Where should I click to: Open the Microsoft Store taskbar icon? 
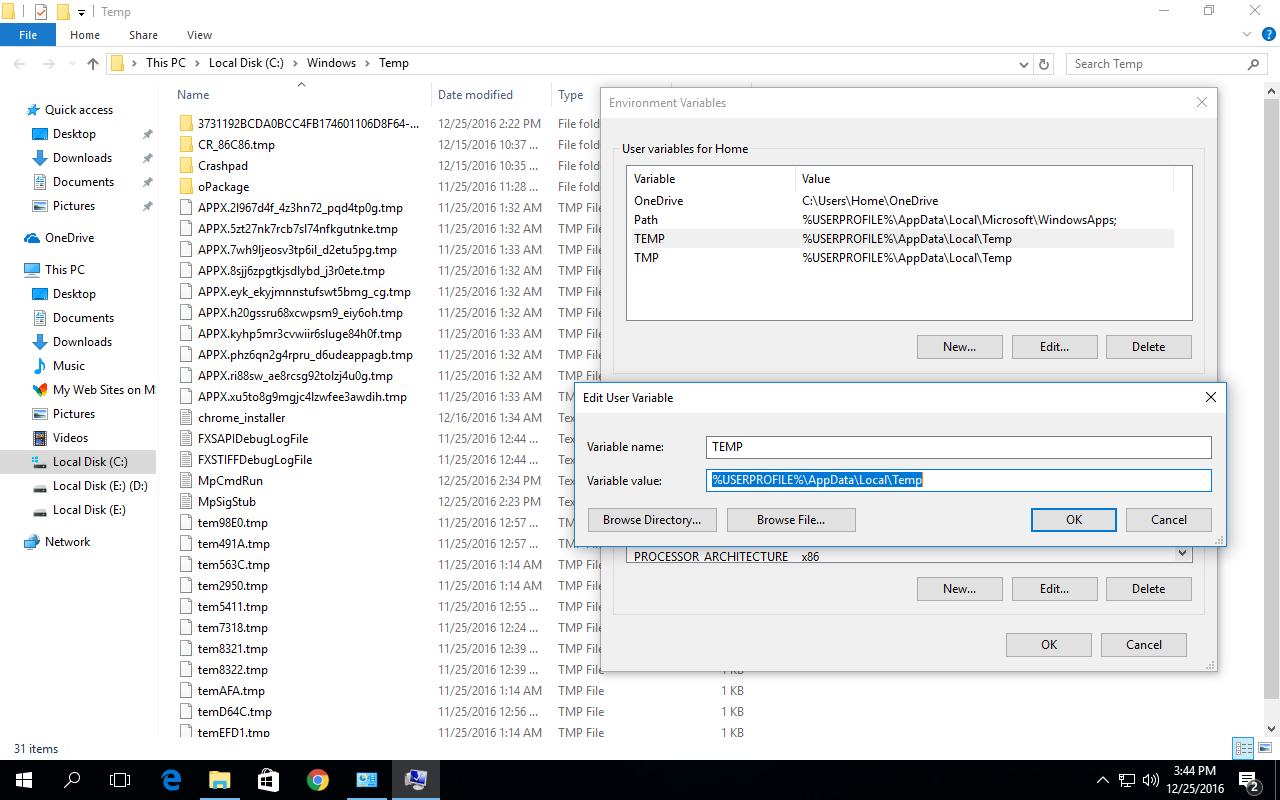267,779
